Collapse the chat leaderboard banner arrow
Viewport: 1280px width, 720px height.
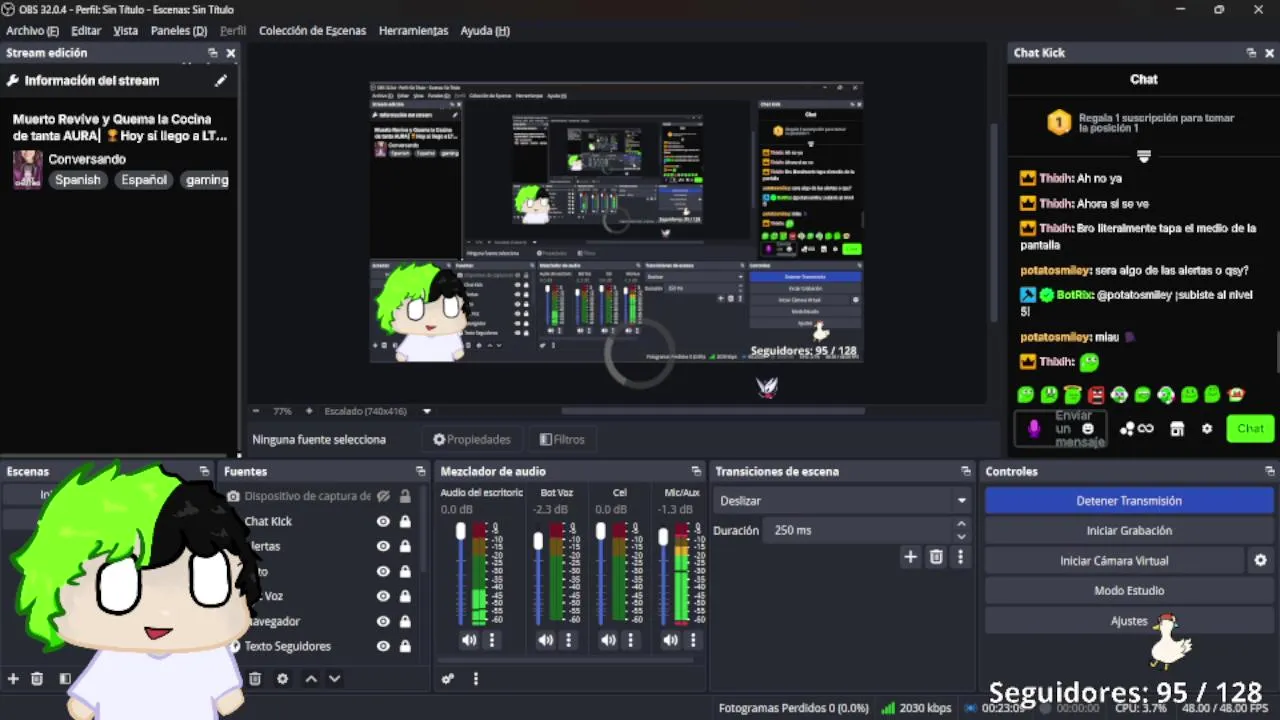[1144, 156]
